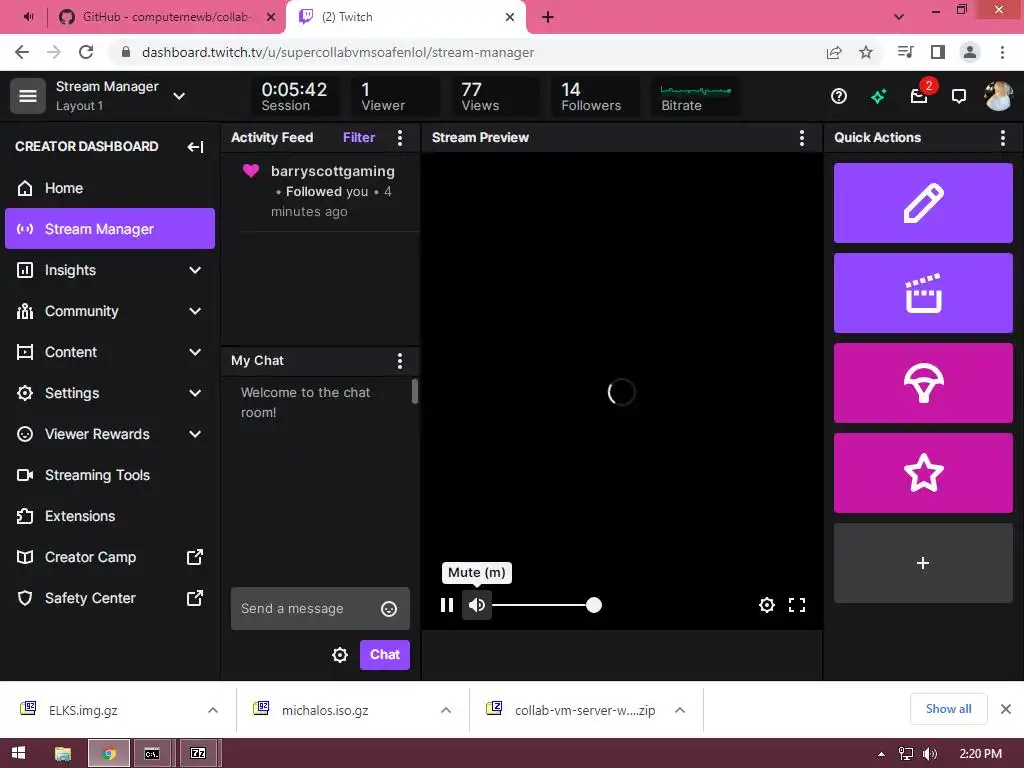Click the clip clapperboard quick action
The width and height of the screenshot is (1024, 768).
[x=923, y=293]
